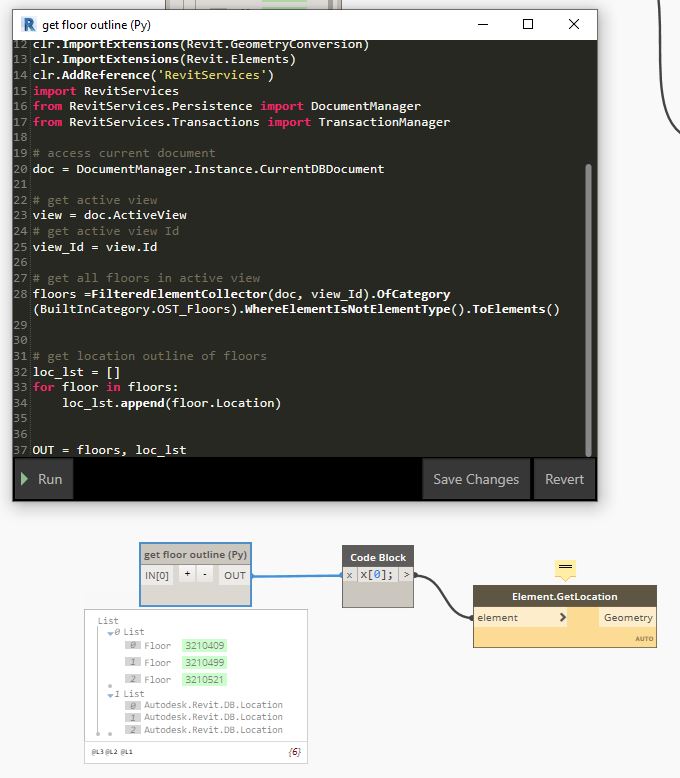Click index 1 Autodesk.Revit.DB.Location row

point(204,717)
